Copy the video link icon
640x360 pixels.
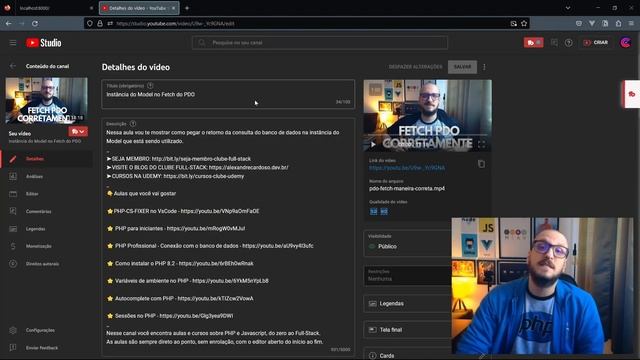click(482, 164)
